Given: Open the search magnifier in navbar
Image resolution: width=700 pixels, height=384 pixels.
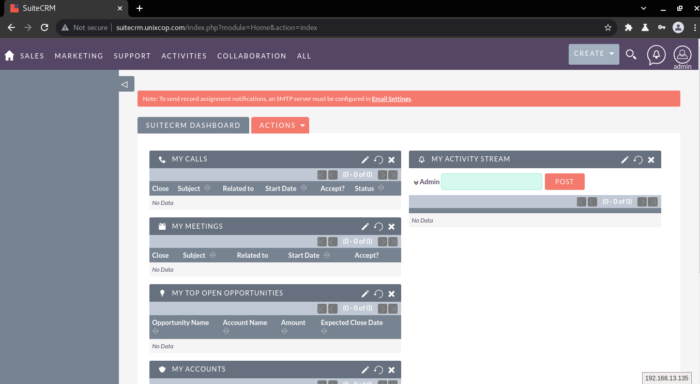Looking at the screenshot, I should pyautogui.click(x=631, y=54).
